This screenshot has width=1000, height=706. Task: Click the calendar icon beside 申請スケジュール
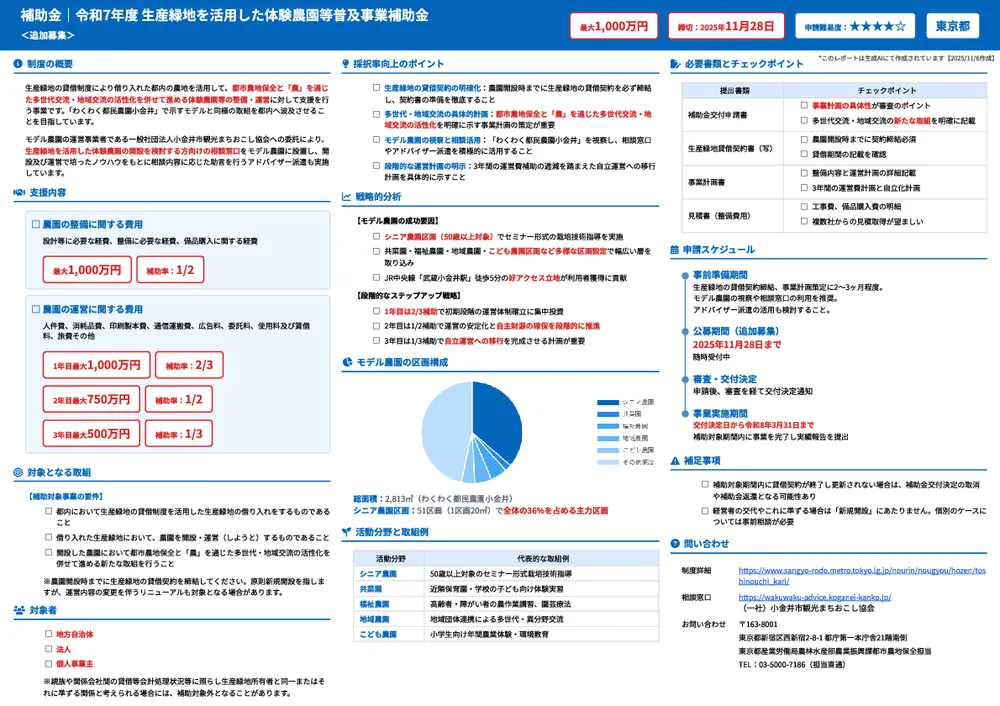click(x=675, y=249)
